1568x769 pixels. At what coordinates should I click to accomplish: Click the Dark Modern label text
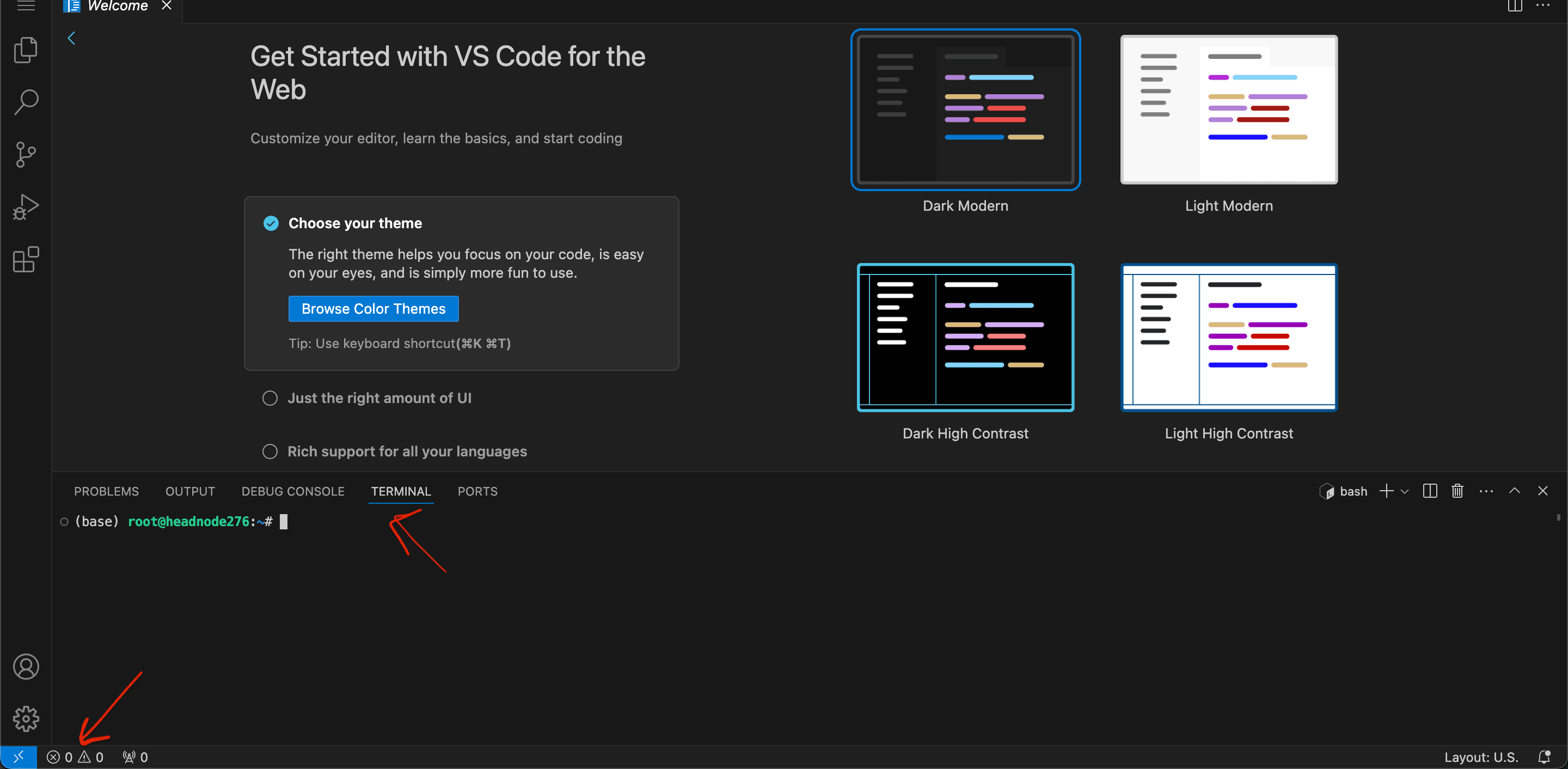(965, 206)
